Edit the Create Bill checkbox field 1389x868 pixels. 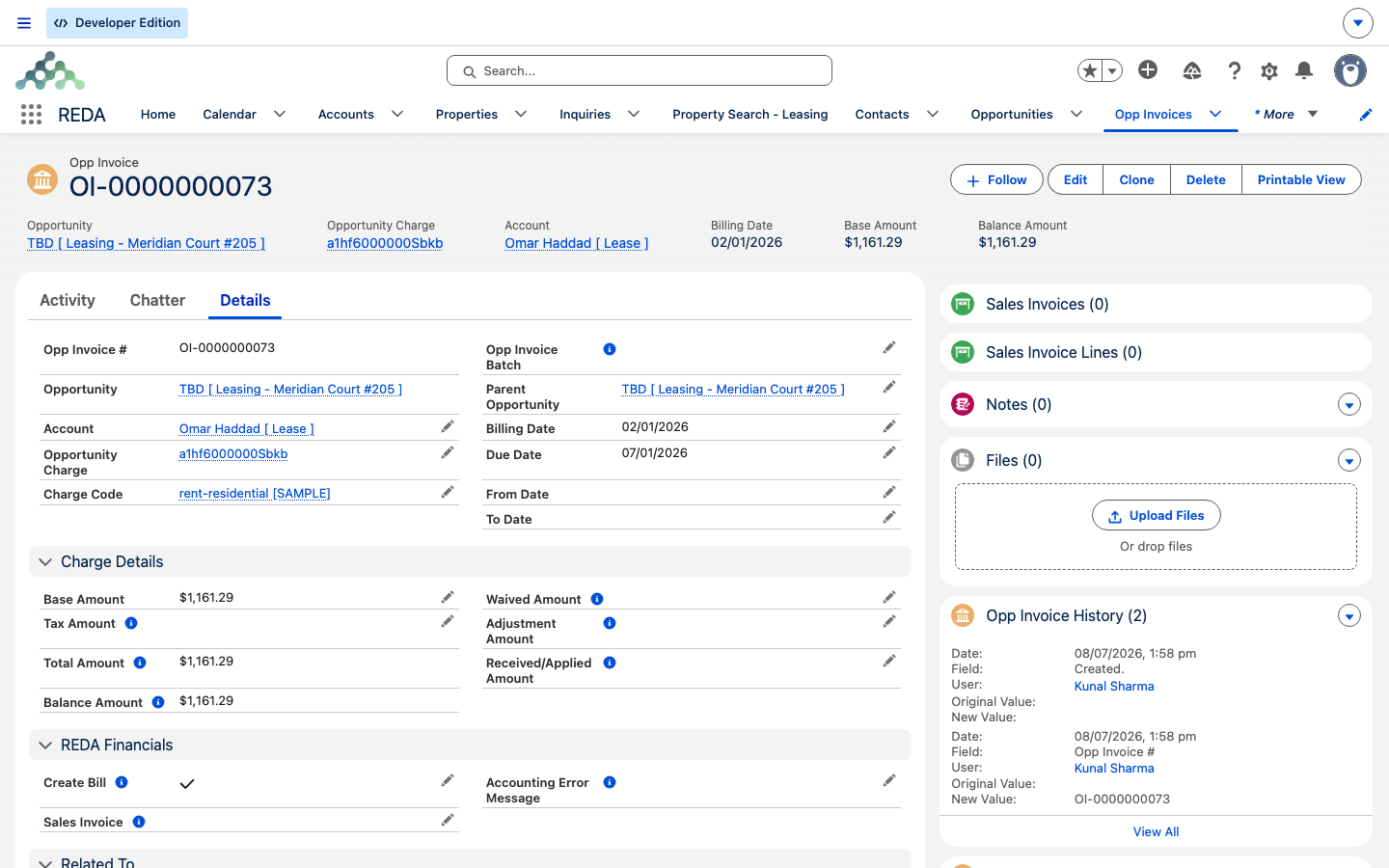coord(448,780)
